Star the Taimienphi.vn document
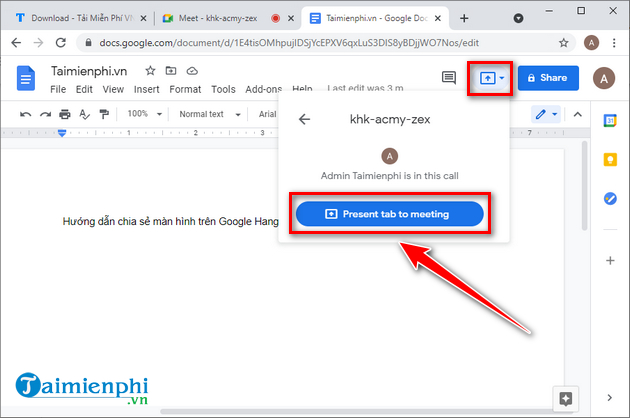The image size is (630, 418). [x=150, y=71]
